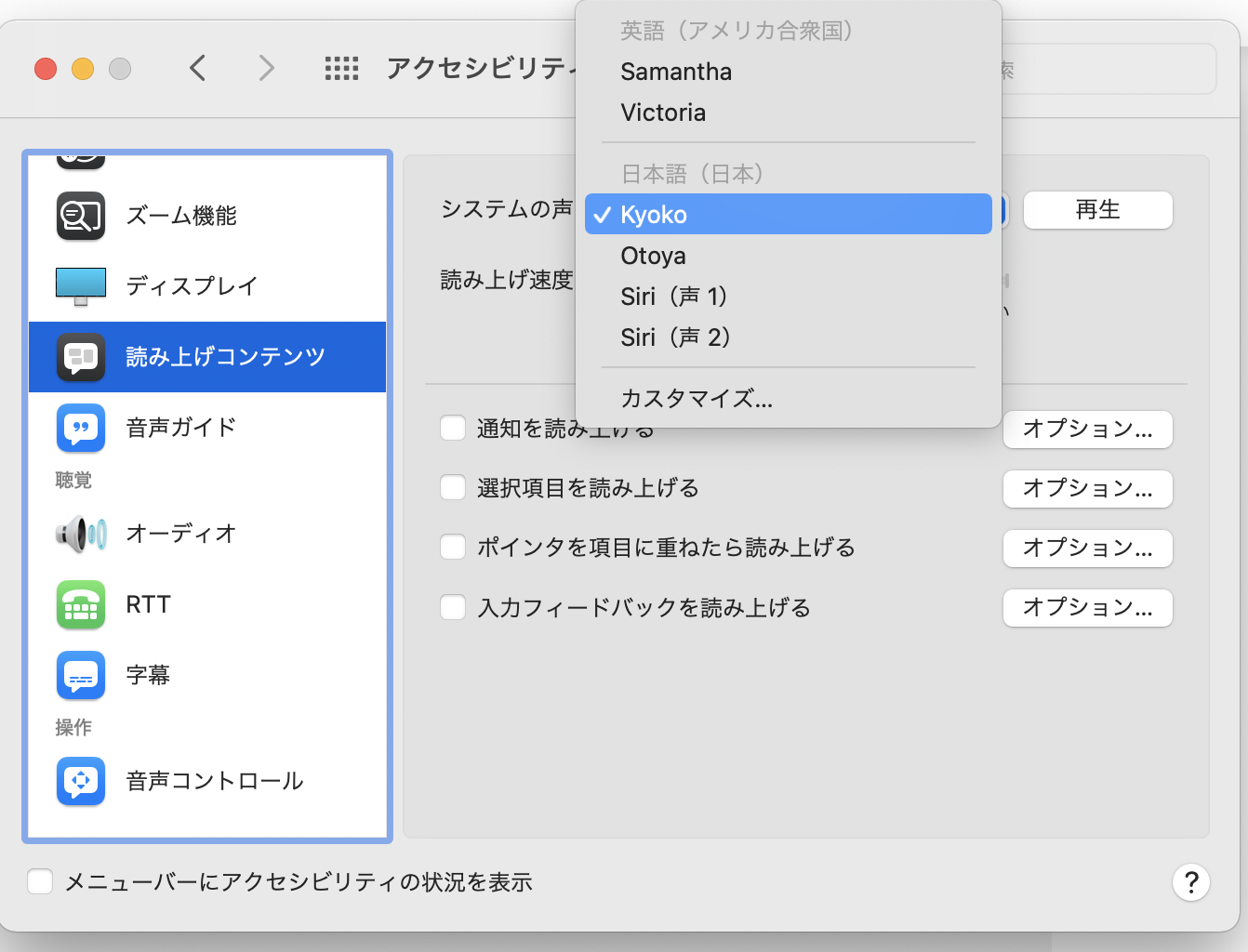Screen dimensions: 1248x952
Task: Check 入力フィードバックを読み上げる option
Action: 453,608
